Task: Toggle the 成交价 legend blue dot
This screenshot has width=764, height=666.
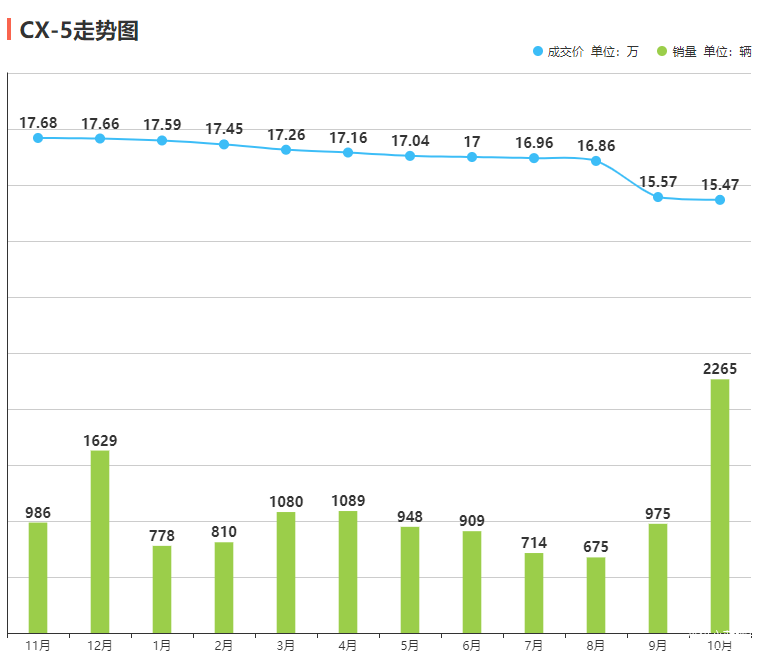Action: pos(538,52)
